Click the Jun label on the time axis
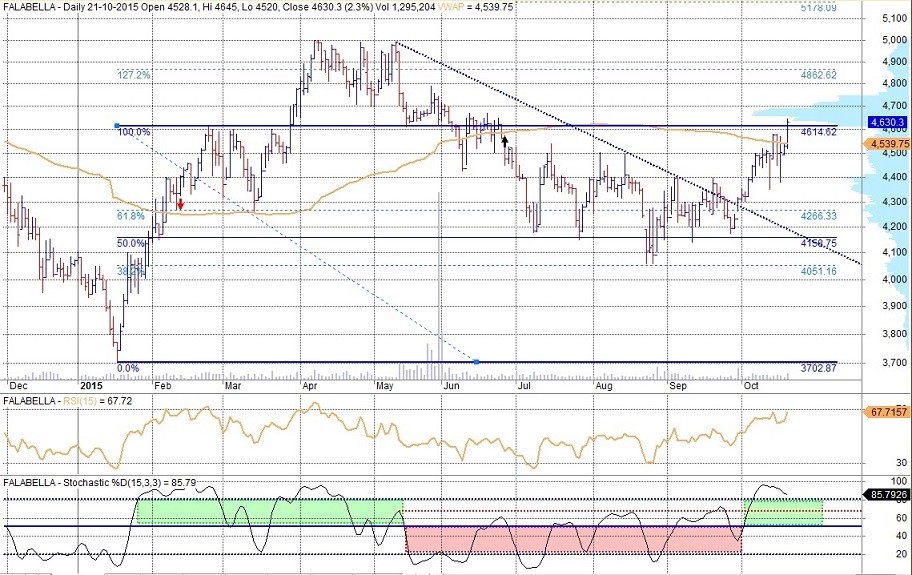The height and width of the screenshot is (575, 912). (x=451, y=385)
